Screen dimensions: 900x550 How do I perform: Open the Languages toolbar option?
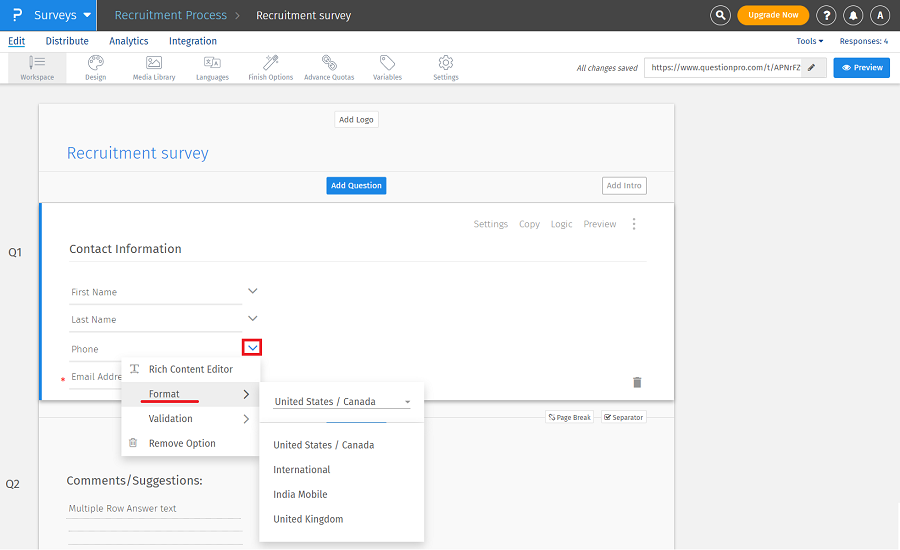pyautogui.click(x=212, y=67)
